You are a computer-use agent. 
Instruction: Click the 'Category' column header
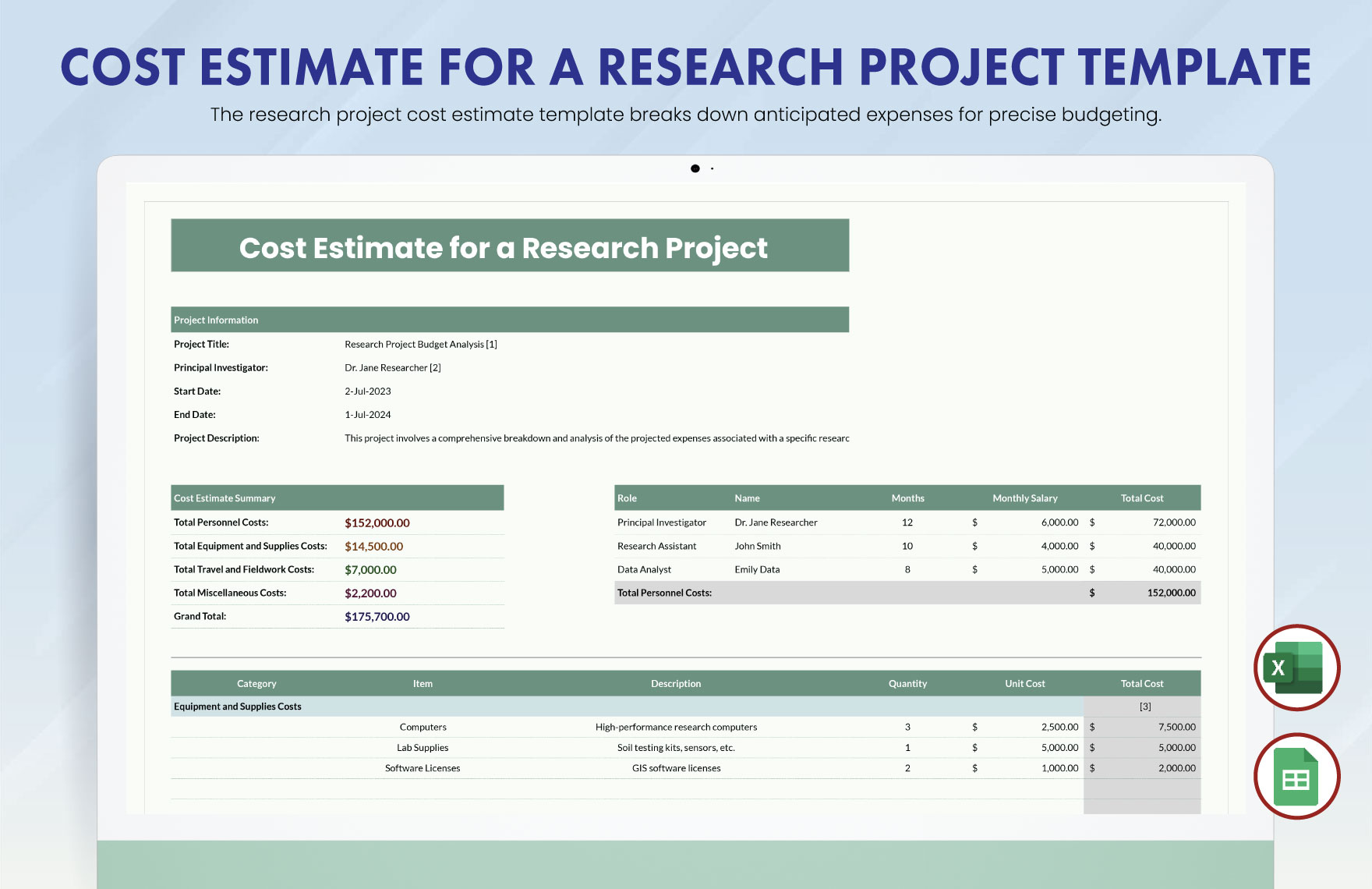pos(256,683)
